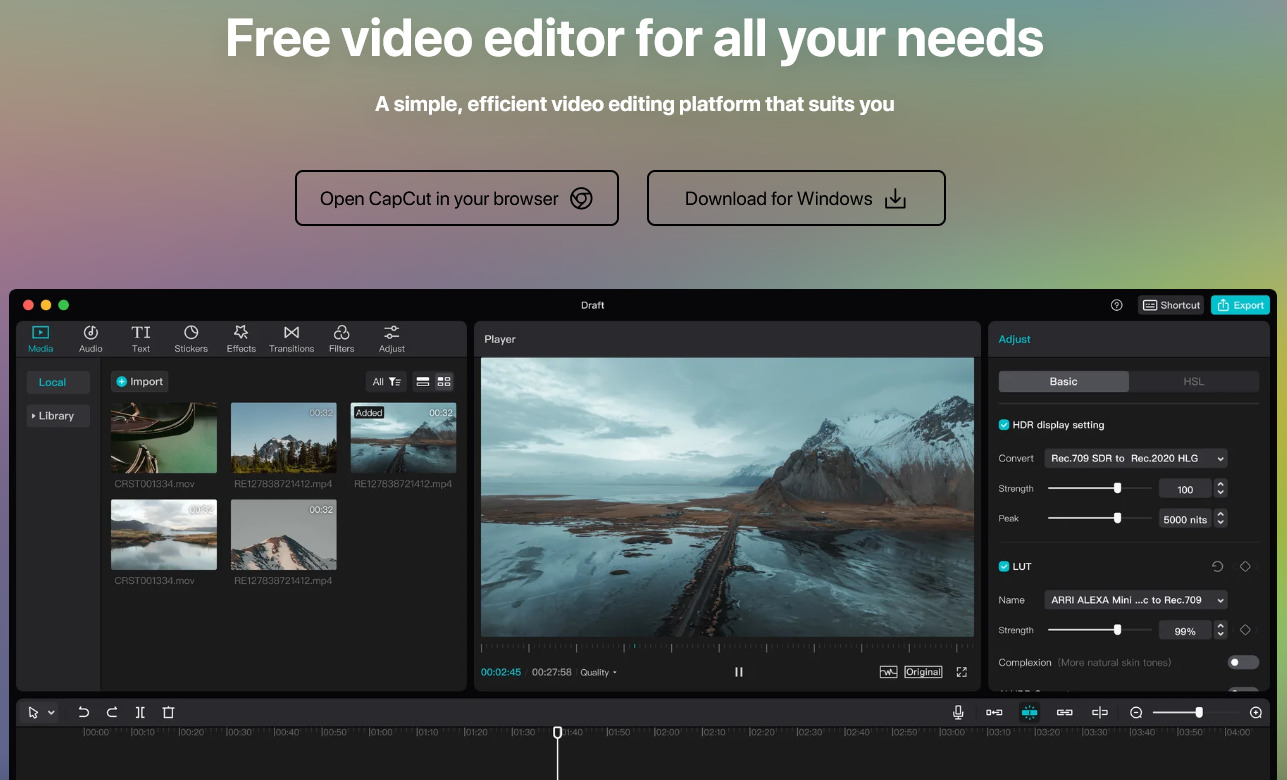
Task: Open the video scopes waveform icon
Action: 888,672
